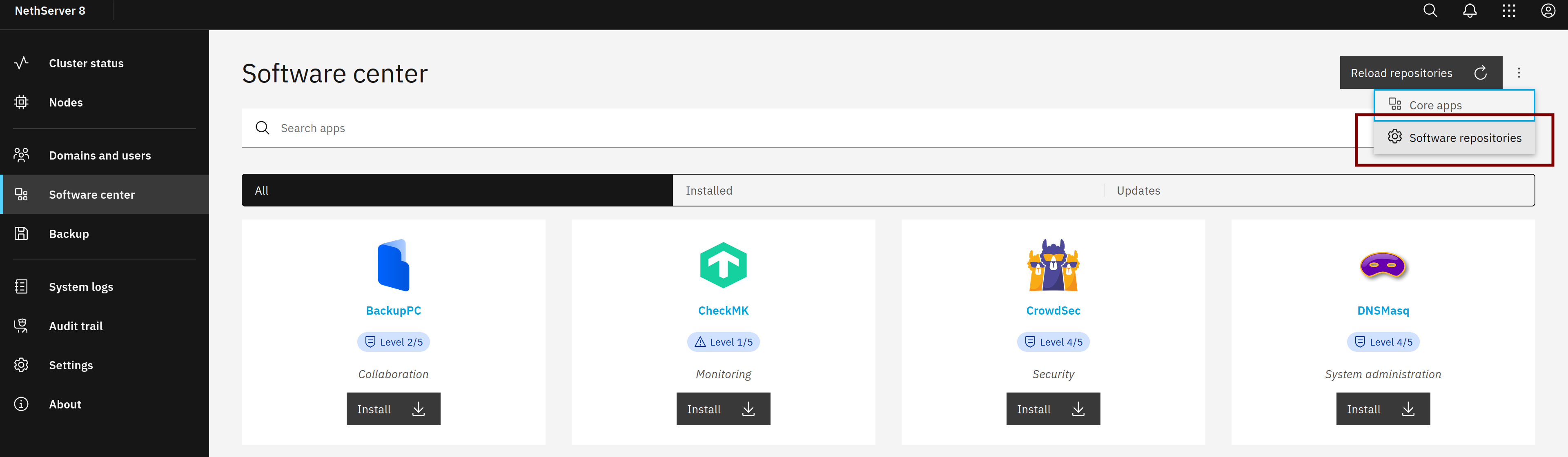Image resolution: width=1568 pixels, height=457 pixels.
Task: Toggle the three-dot overflow menu
Action: tap(1519, 73)
